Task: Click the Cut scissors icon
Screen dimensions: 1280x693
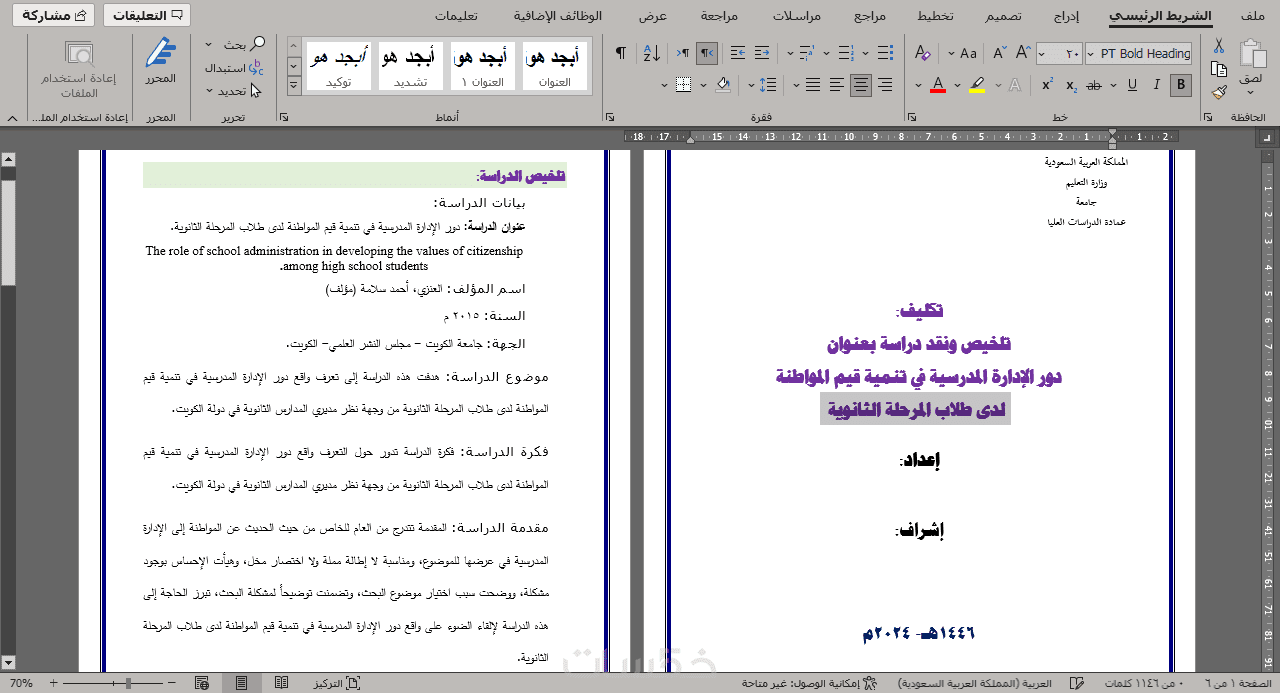Action: [1218, 46]
